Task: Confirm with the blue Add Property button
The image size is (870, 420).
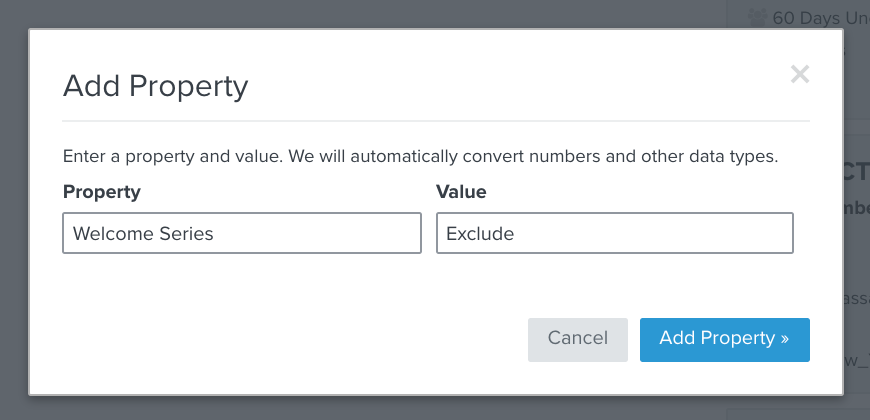Action: [x=725, y=340]
